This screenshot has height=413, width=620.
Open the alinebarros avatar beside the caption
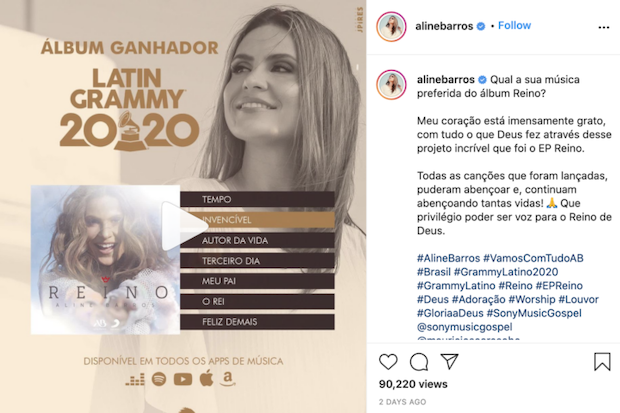pyautogui.click(x=391, y=85)
